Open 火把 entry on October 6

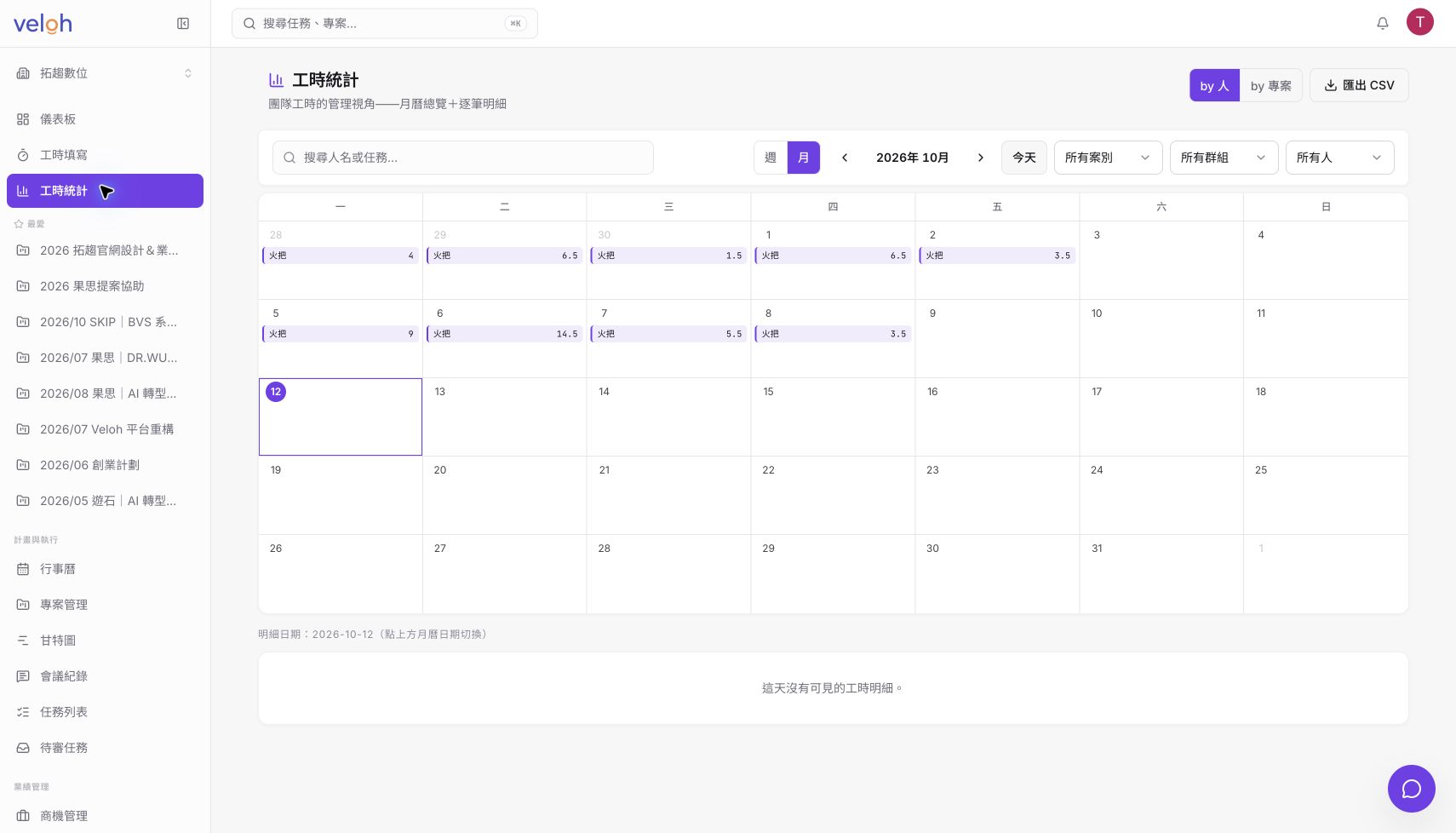(504, 334)
